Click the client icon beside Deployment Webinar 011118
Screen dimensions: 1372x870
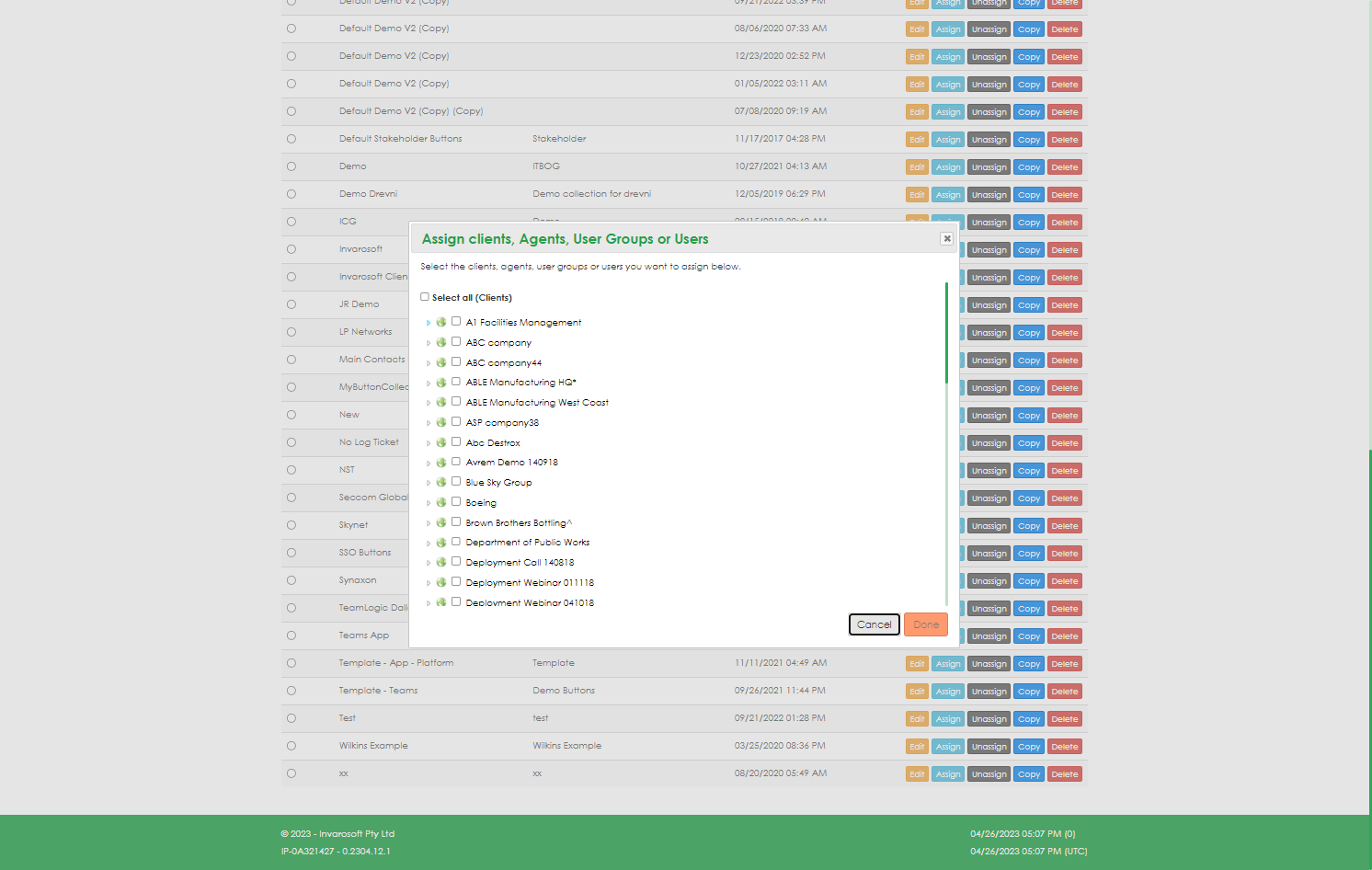pos(441,582)
